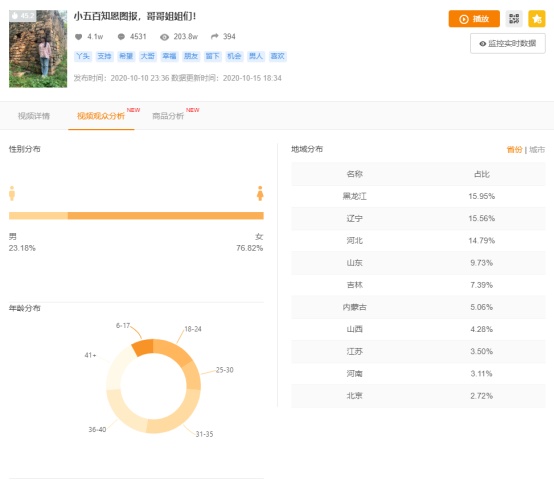Click the female figure icon

[260, 193]
